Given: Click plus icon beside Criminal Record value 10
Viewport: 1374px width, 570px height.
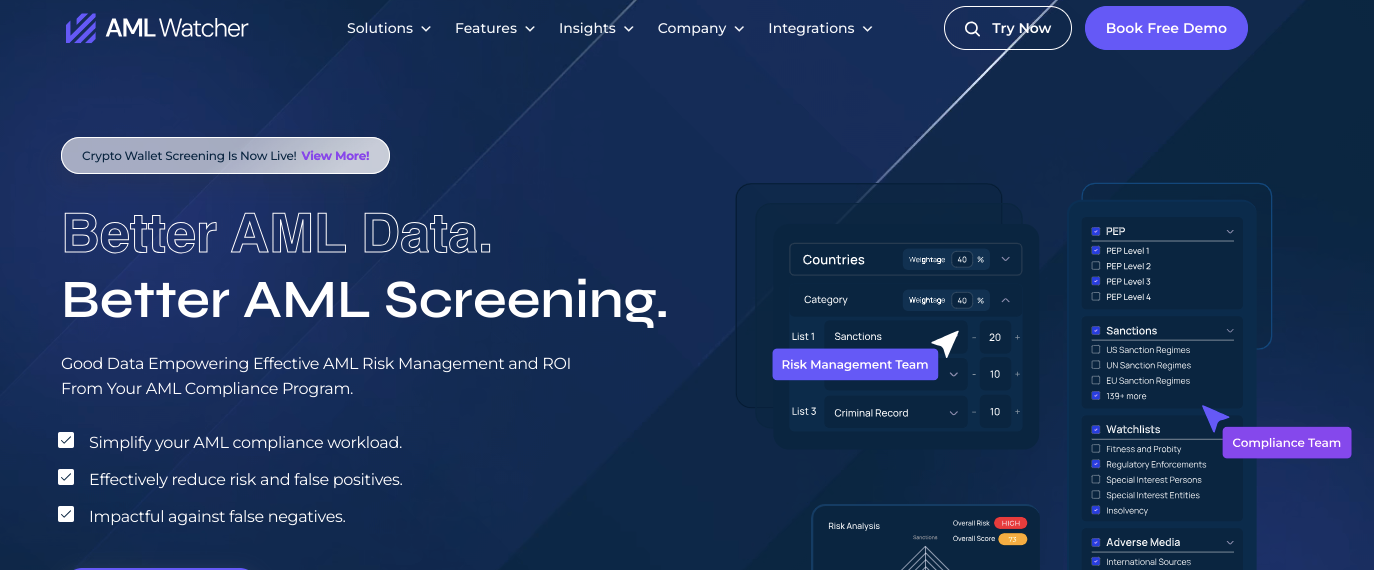Looking at the screenshot, I should point(1018,412).
